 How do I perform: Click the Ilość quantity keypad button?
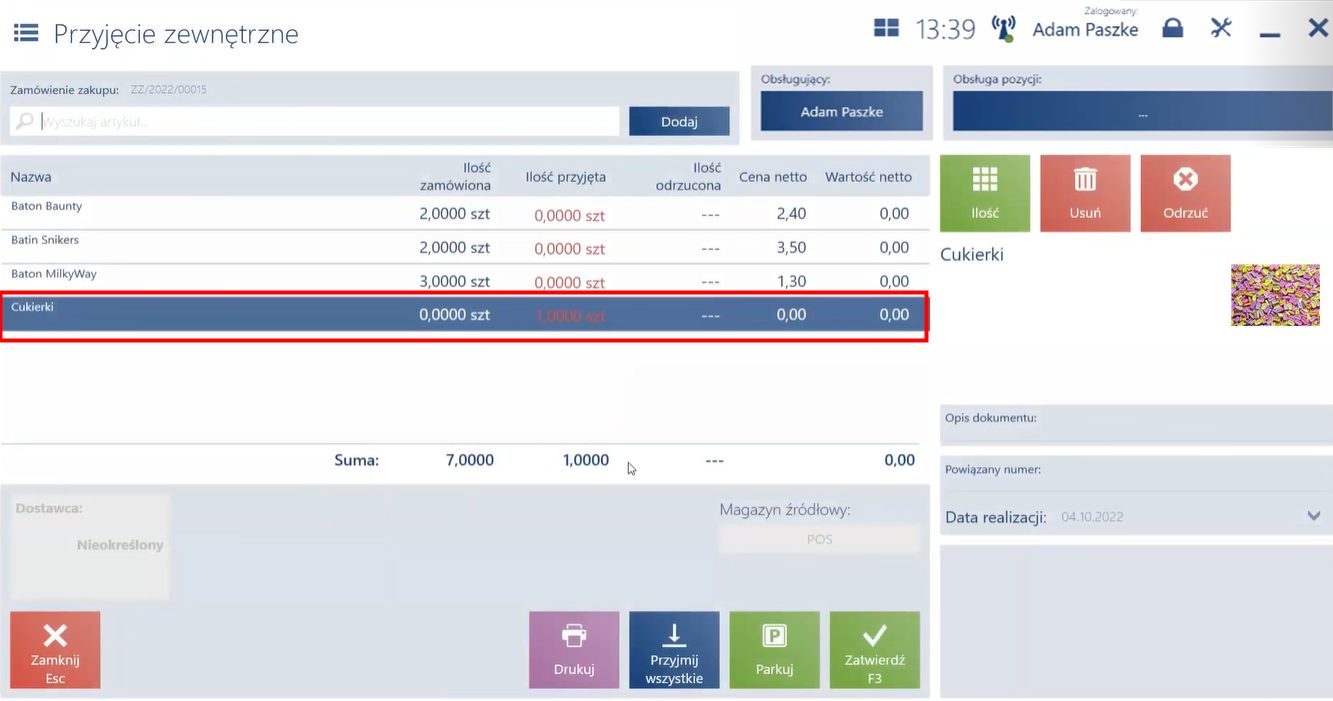coord(985,193)
